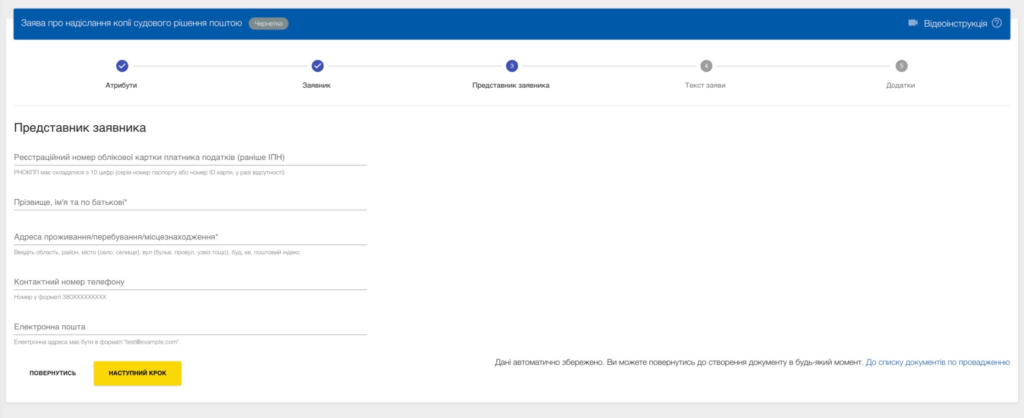
Task: Click the Атрибути step checkmark circle
Action: coord(121,66)
